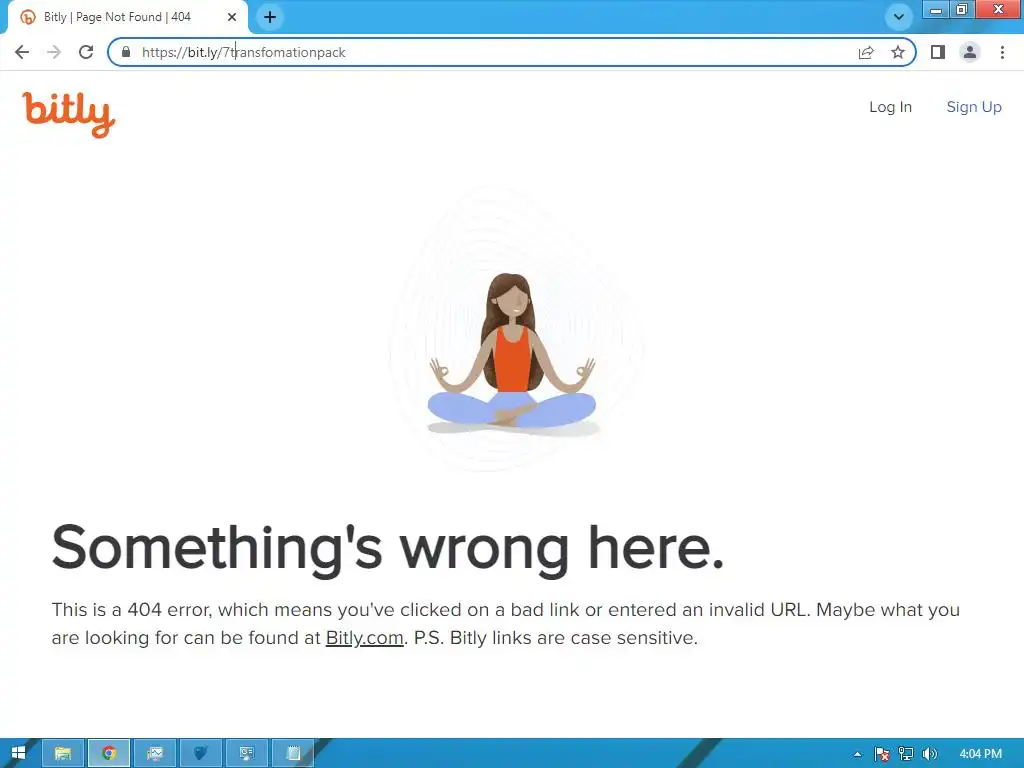Viewport: 1024px width, 768px height.
Task: Select the Bitly Page Not Found tab
Action: click(127, 17)
